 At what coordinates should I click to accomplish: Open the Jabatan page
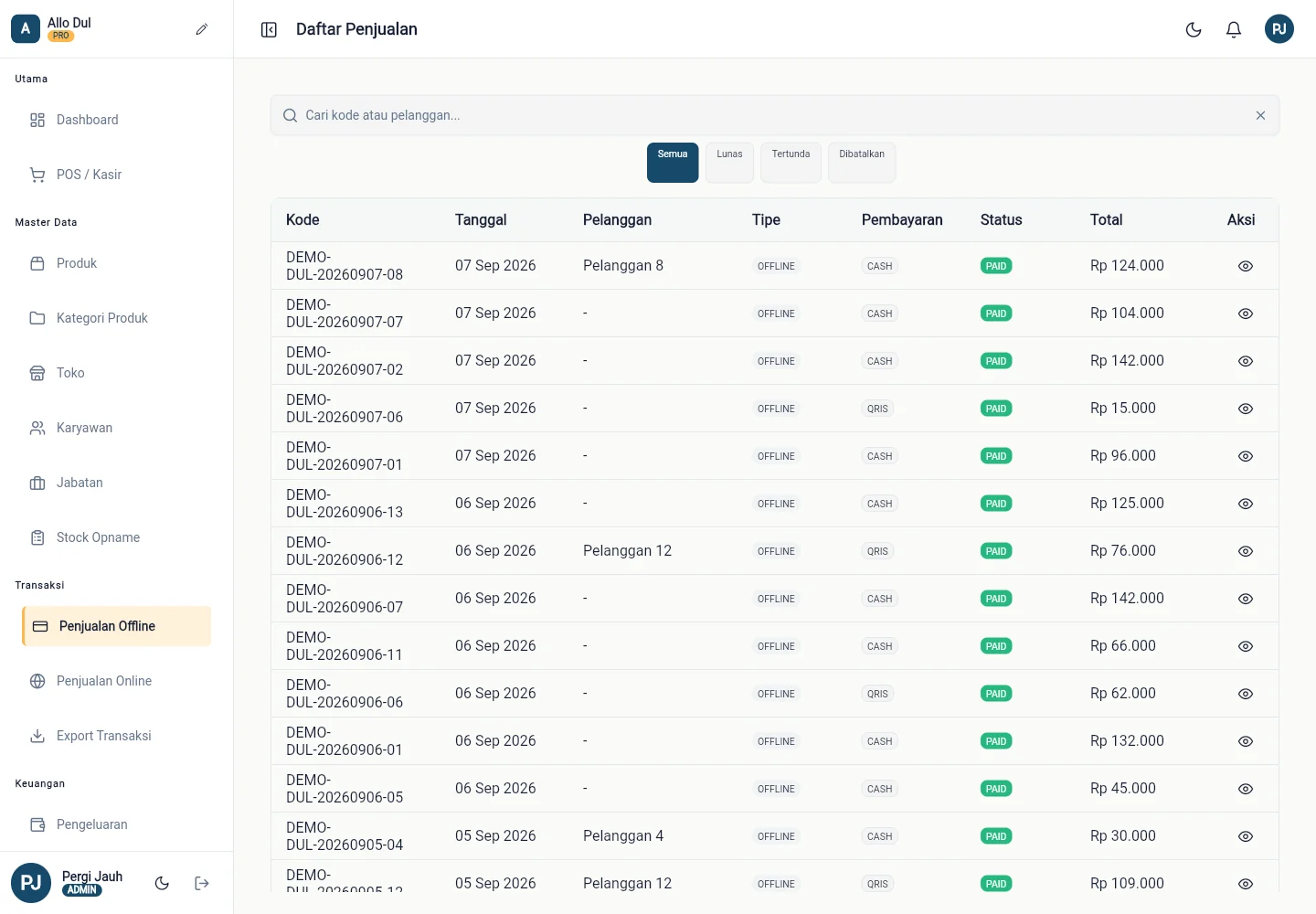pos(117,483)
